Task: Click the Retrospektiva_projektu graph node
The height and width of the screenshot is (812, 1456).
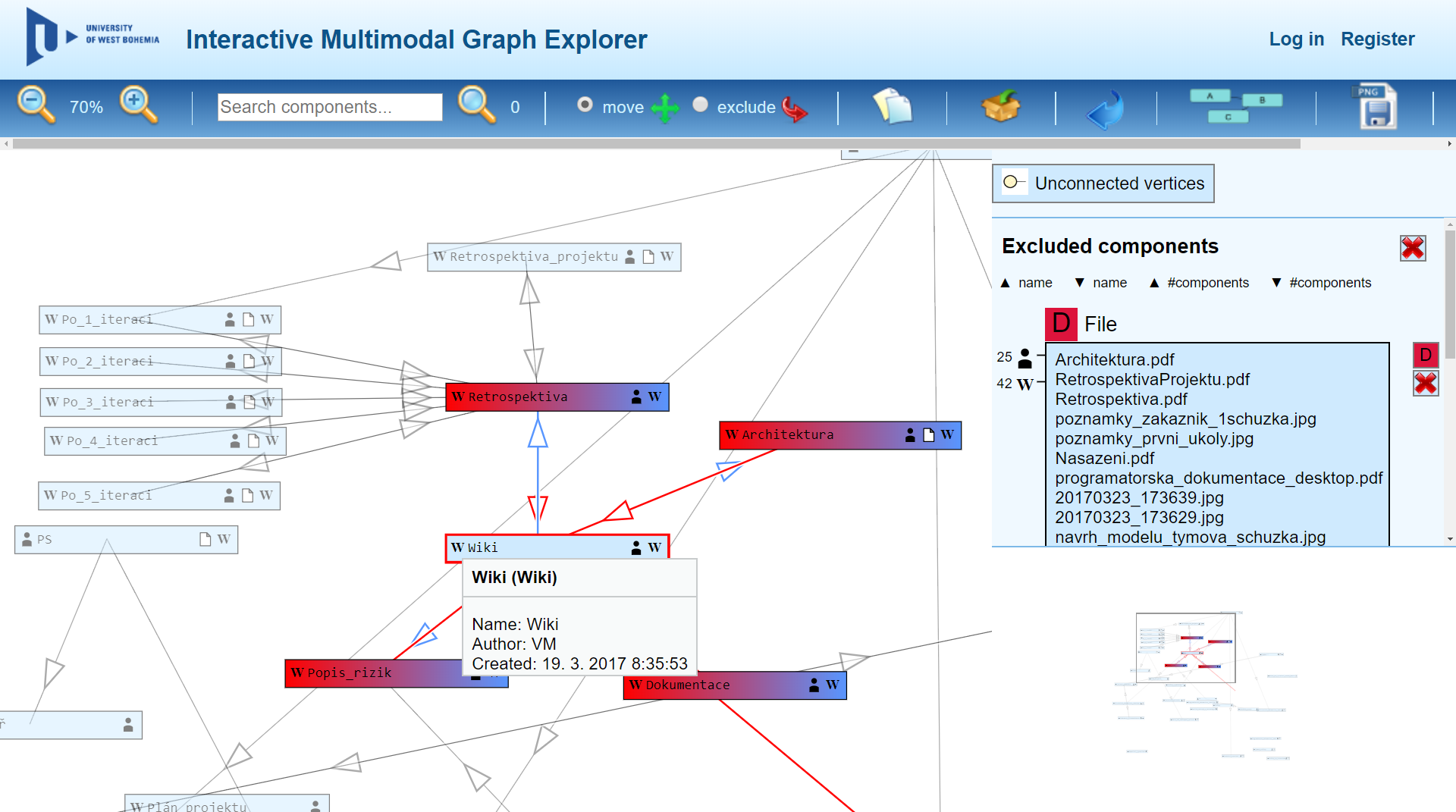Action: (x=554, y=257)
